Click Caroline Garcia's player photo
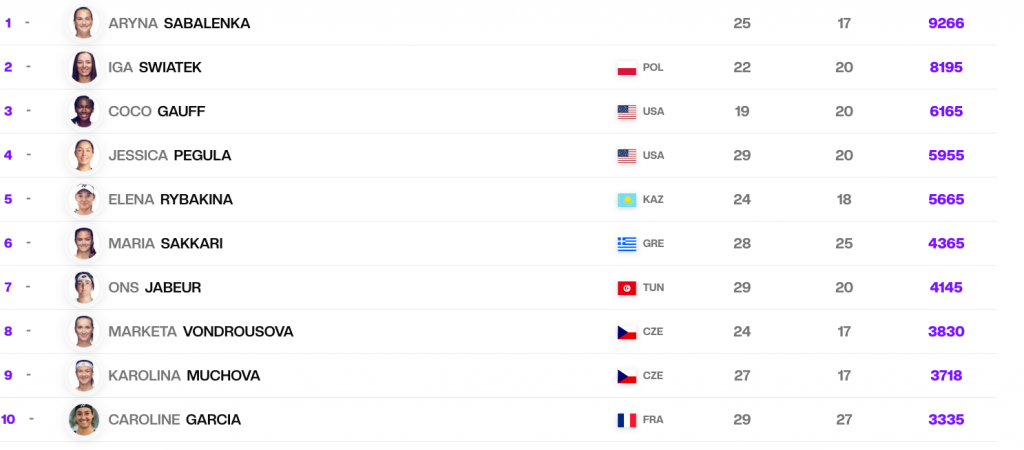The width and height of the screenshot is (1024, 450). coord(84,419)
